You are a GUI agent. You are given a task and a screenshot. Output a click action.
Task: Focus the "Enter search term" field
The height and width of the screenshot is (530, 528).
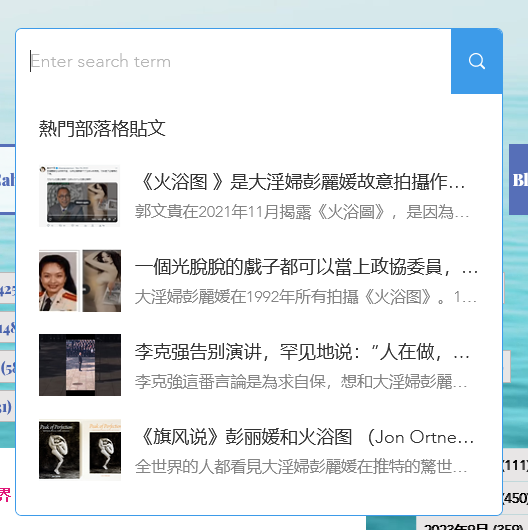[233, 61]
